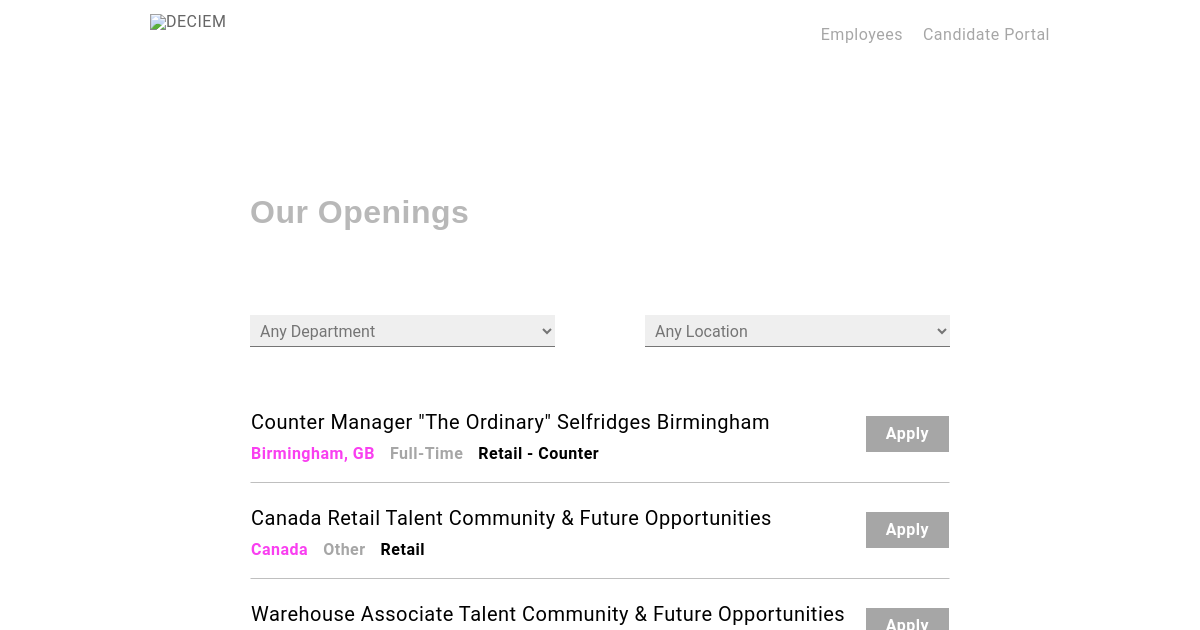Click the Other job type label

(344, 550)
